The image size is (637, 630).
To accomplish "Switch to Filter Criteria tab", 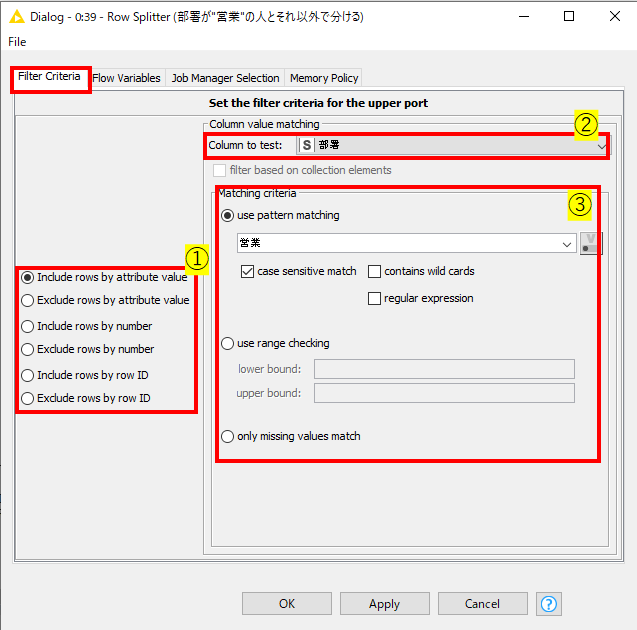I will click(x=49, y=77).
